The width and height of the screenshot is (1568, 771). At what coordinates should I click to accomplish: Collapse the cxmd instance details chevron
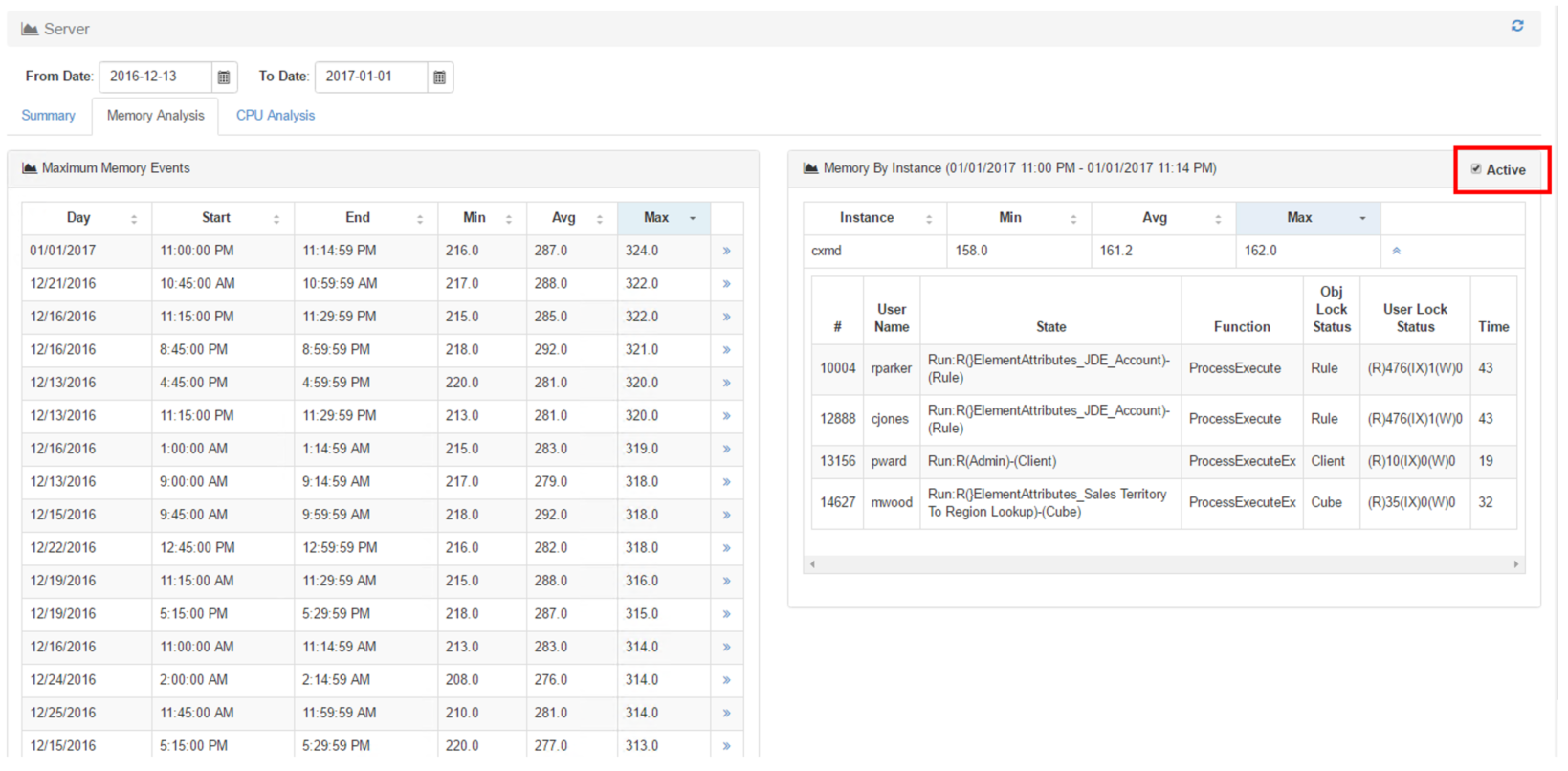tap(1397, 251)
